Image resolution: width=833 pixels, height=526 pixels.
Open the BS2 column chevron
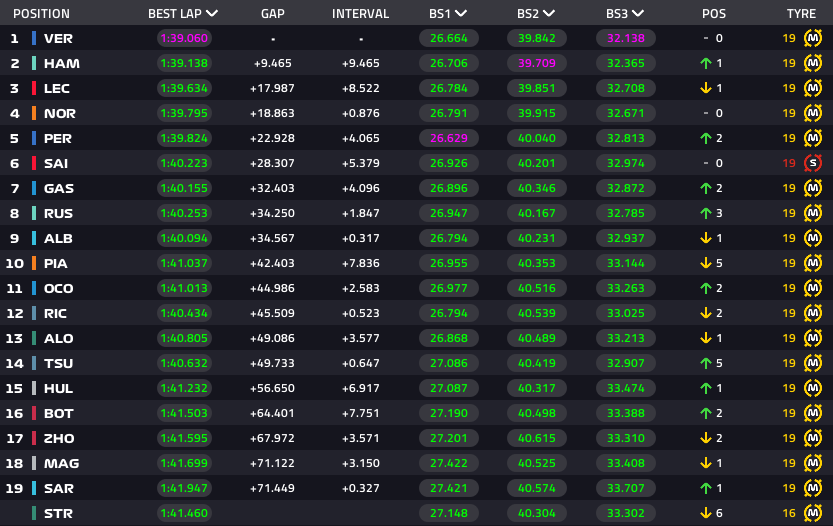click(x=549, y=13)
